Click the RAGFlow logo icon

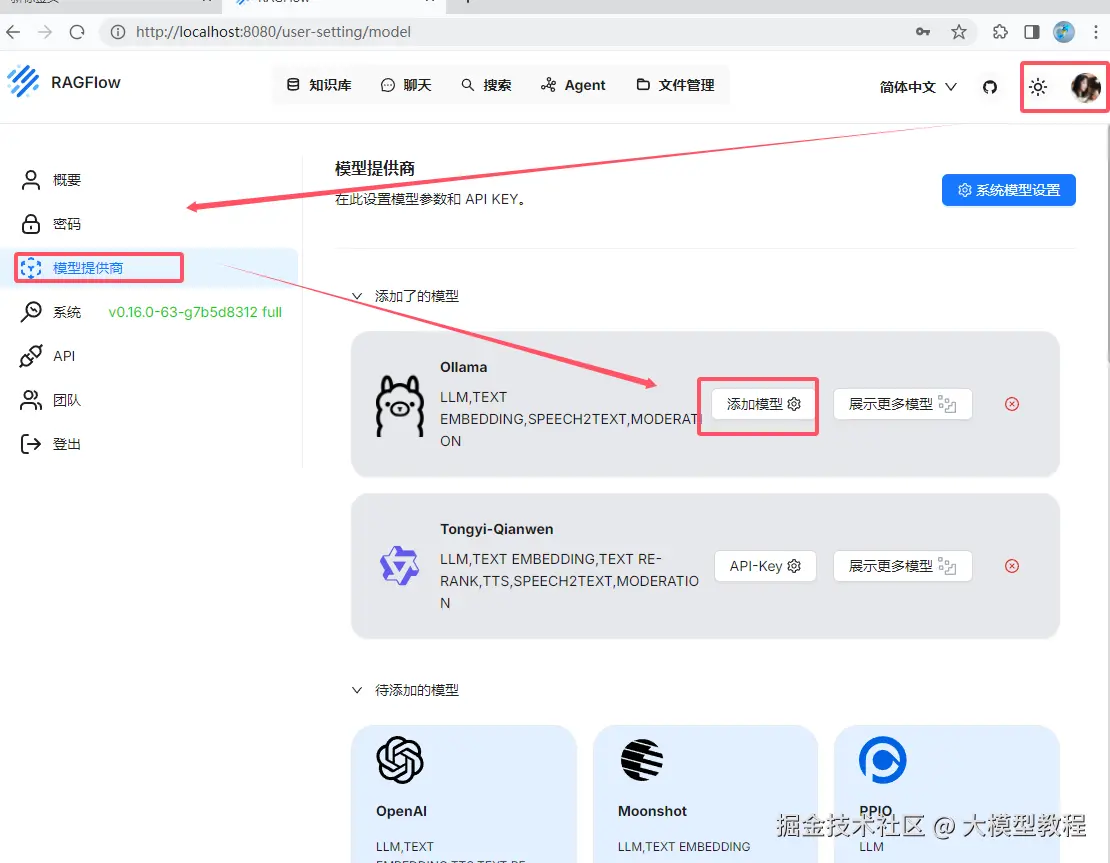click(23, 81)
